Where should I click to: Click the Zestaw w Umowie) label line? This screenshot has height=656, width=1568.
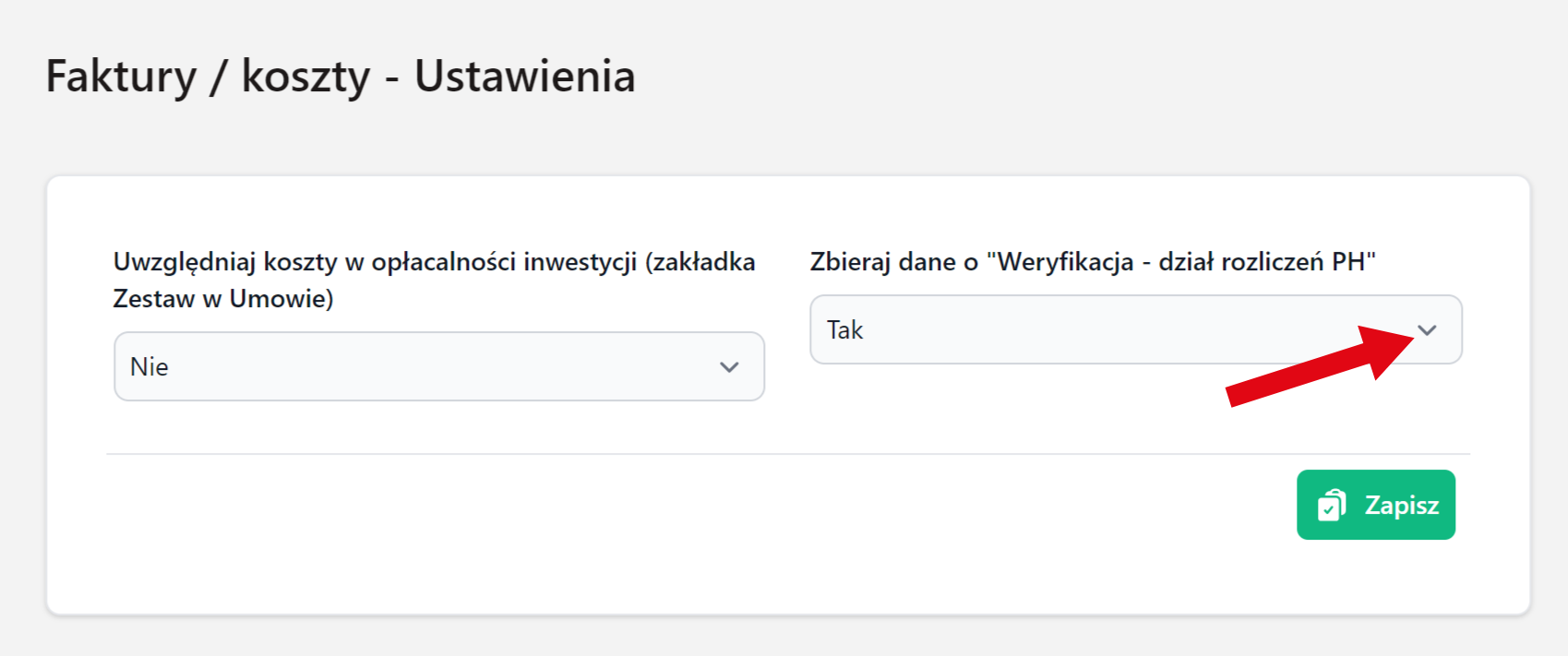tap(223, 299)
